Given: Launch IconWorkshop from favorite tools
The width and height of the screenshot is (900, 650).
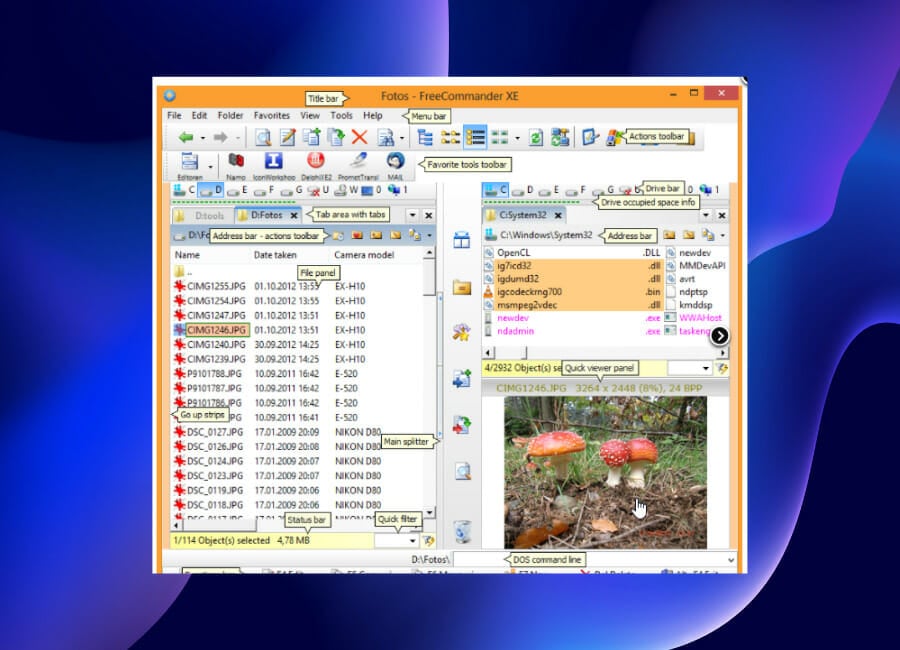Looking at the screenshot, I should [x=274, y=166].
